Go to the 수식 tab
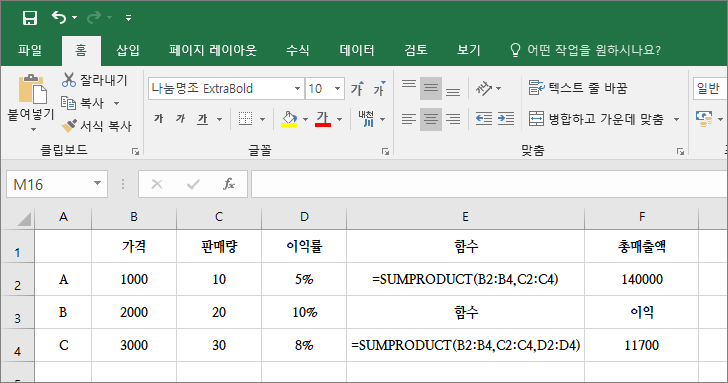This screenshot has height=383, width=728. pos(297,50)
